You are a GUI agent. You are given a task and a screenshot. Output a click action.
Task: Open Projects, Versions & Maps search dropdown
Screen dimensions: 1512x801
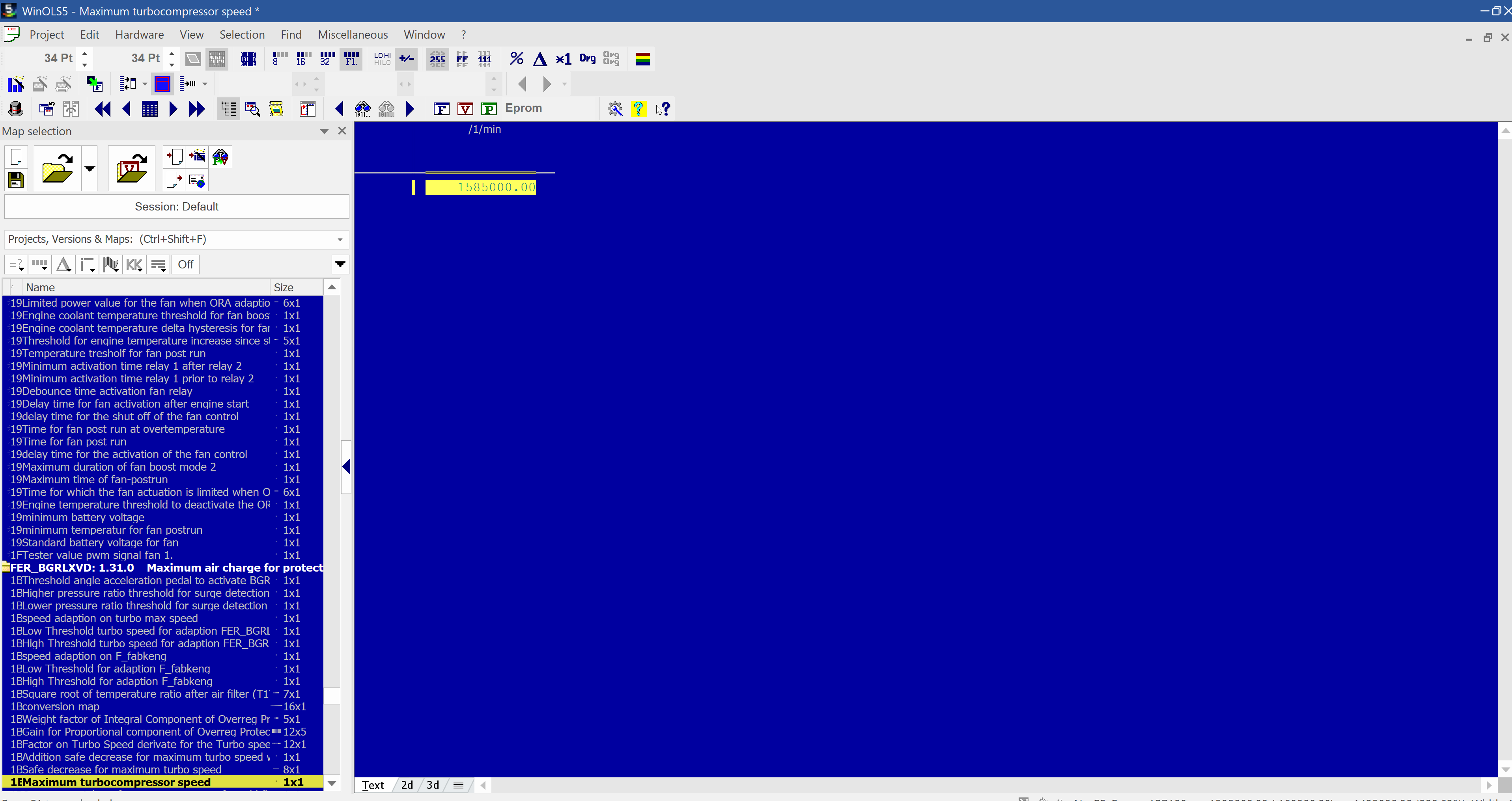(x=340, y=239)
